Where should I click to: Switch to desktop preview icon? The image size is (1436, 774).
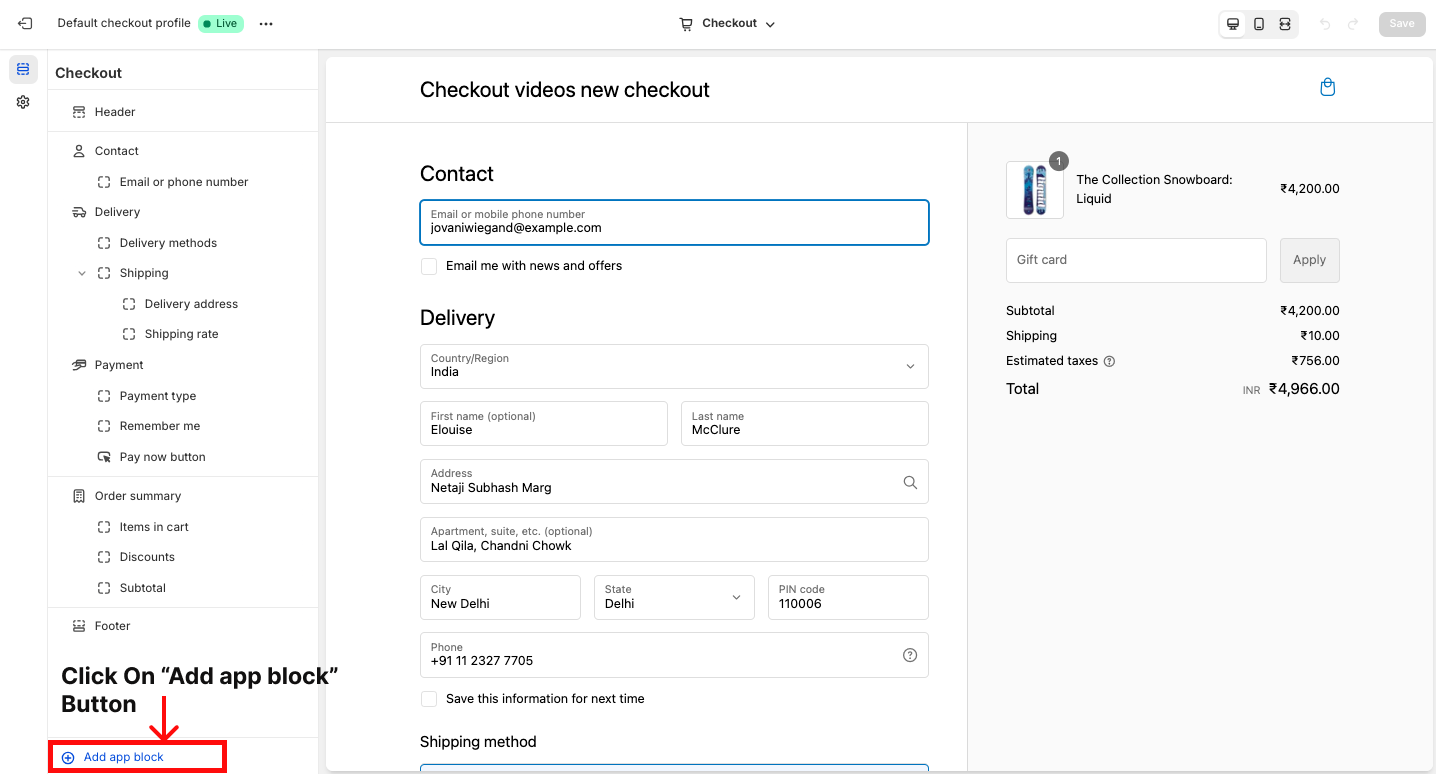pos(1233,24)
